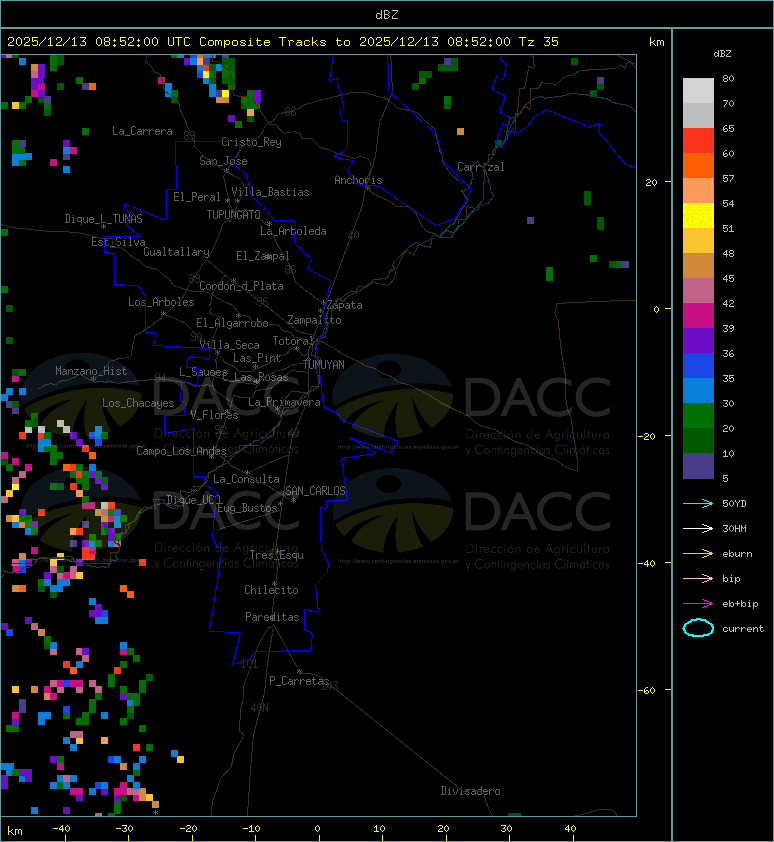Select the green 20-30 dBZ color swatch
Viewport: 774px width, 842px height.
tap(698, 416)
